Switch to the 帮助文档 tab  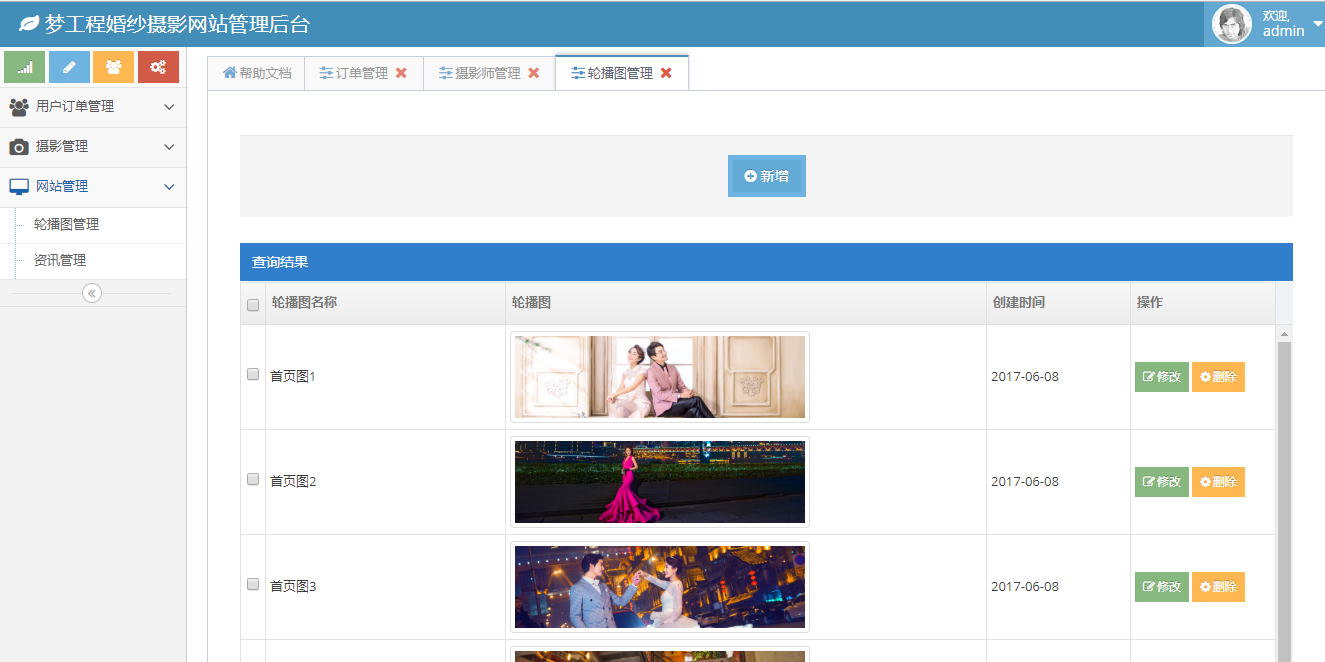click(x=256, y=73)
